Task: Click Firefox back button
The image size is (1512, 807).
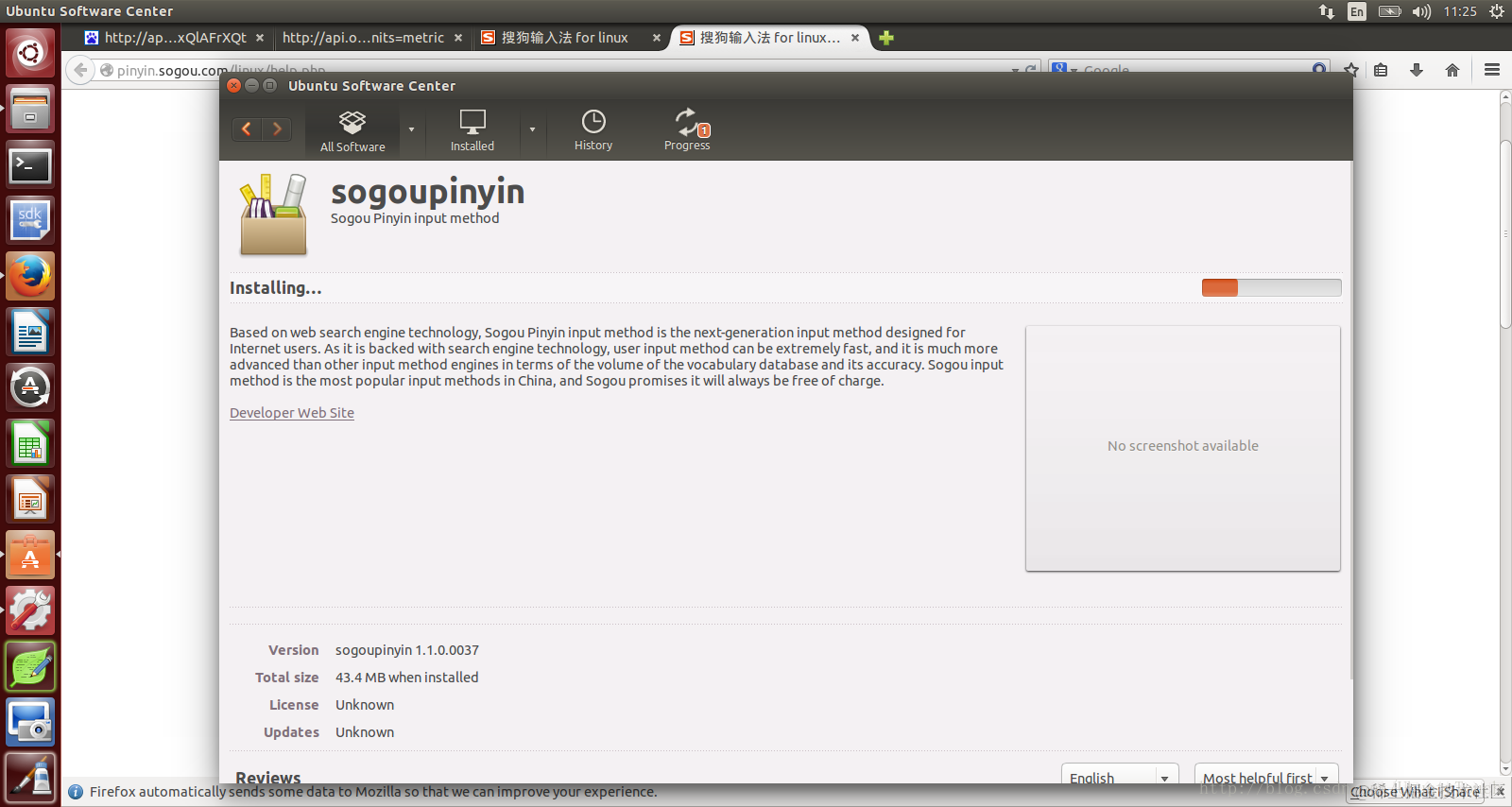Action: pyautogui.click(x=80, y=70)
